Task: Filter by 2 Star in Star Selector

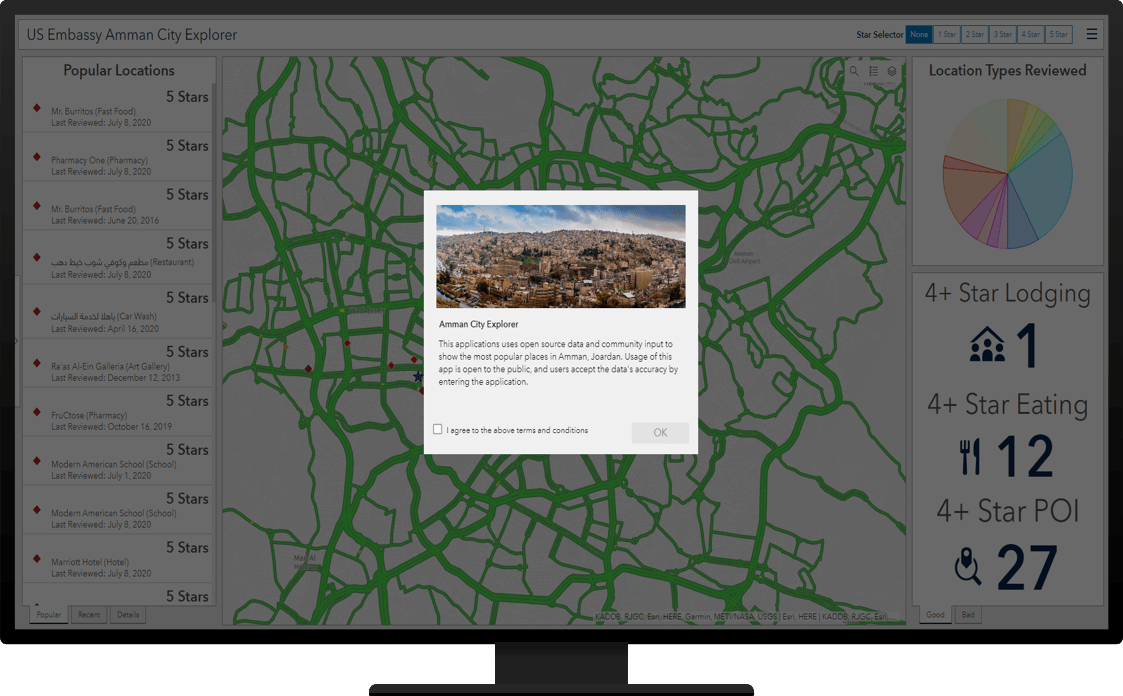Action: 975,34
